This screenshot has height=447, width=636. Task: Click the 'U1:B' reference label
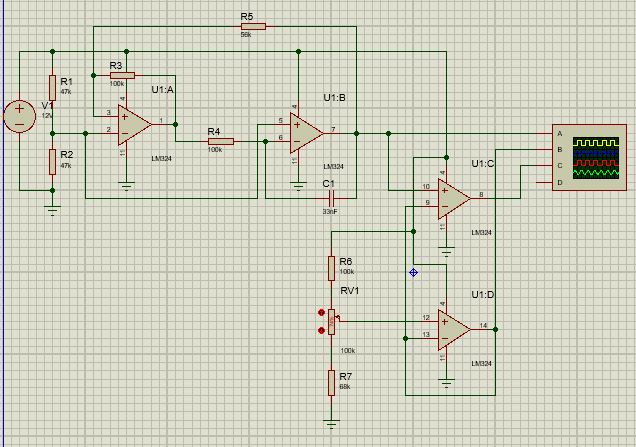tap(335, 98)
